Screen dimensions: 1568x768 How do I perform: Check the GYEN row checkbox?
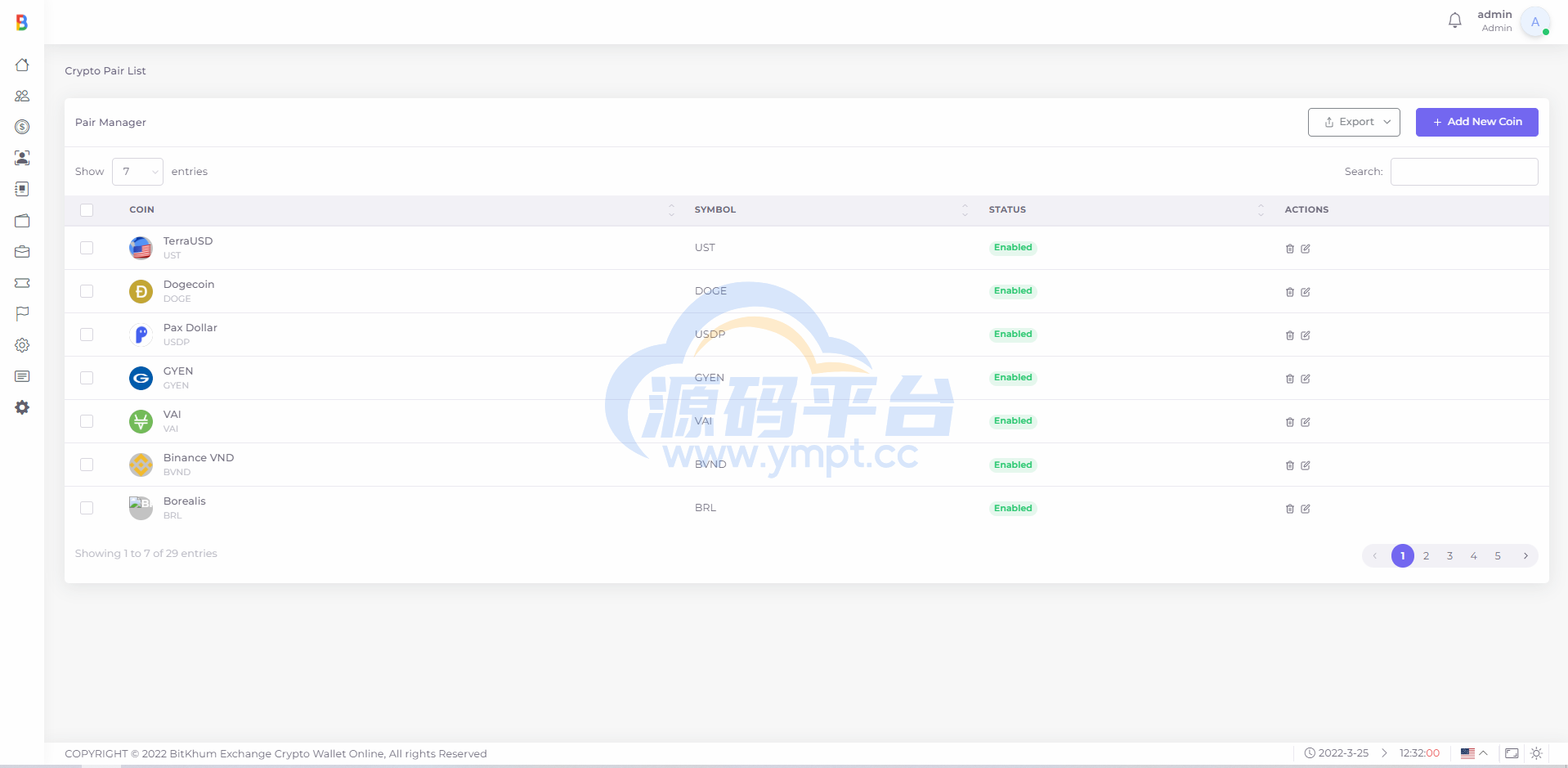(x=87, y=378)
